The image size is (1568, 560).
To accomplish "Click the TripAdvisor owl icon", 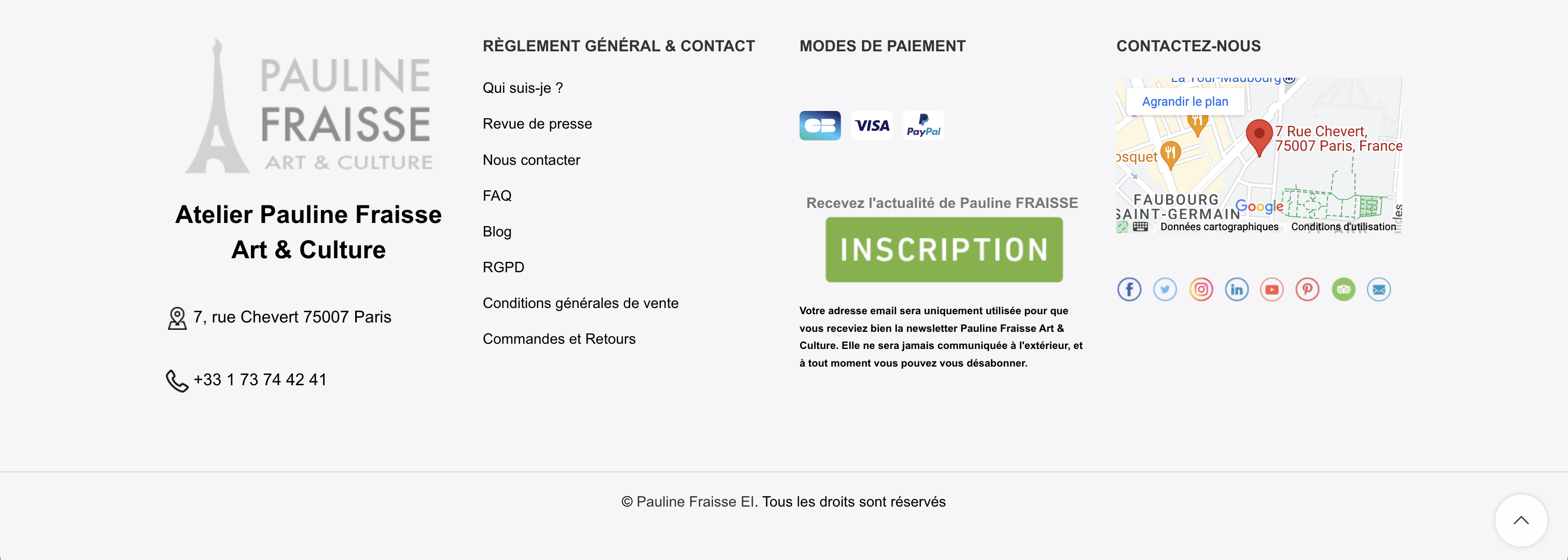I will [x=1343, y=289].
